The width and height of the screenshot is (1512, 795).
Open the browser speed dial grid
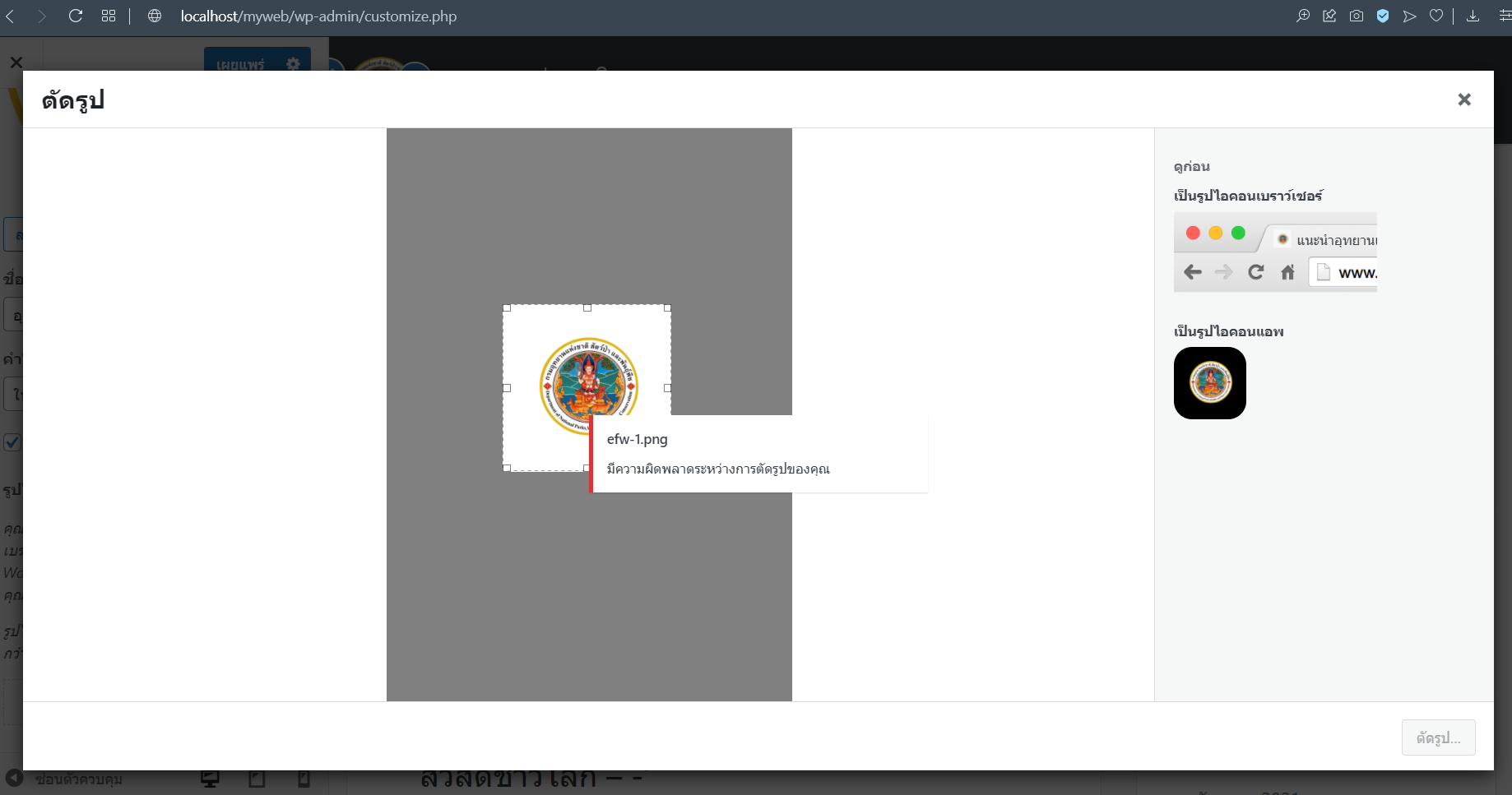pyautogui.click(x=109, y=16)
